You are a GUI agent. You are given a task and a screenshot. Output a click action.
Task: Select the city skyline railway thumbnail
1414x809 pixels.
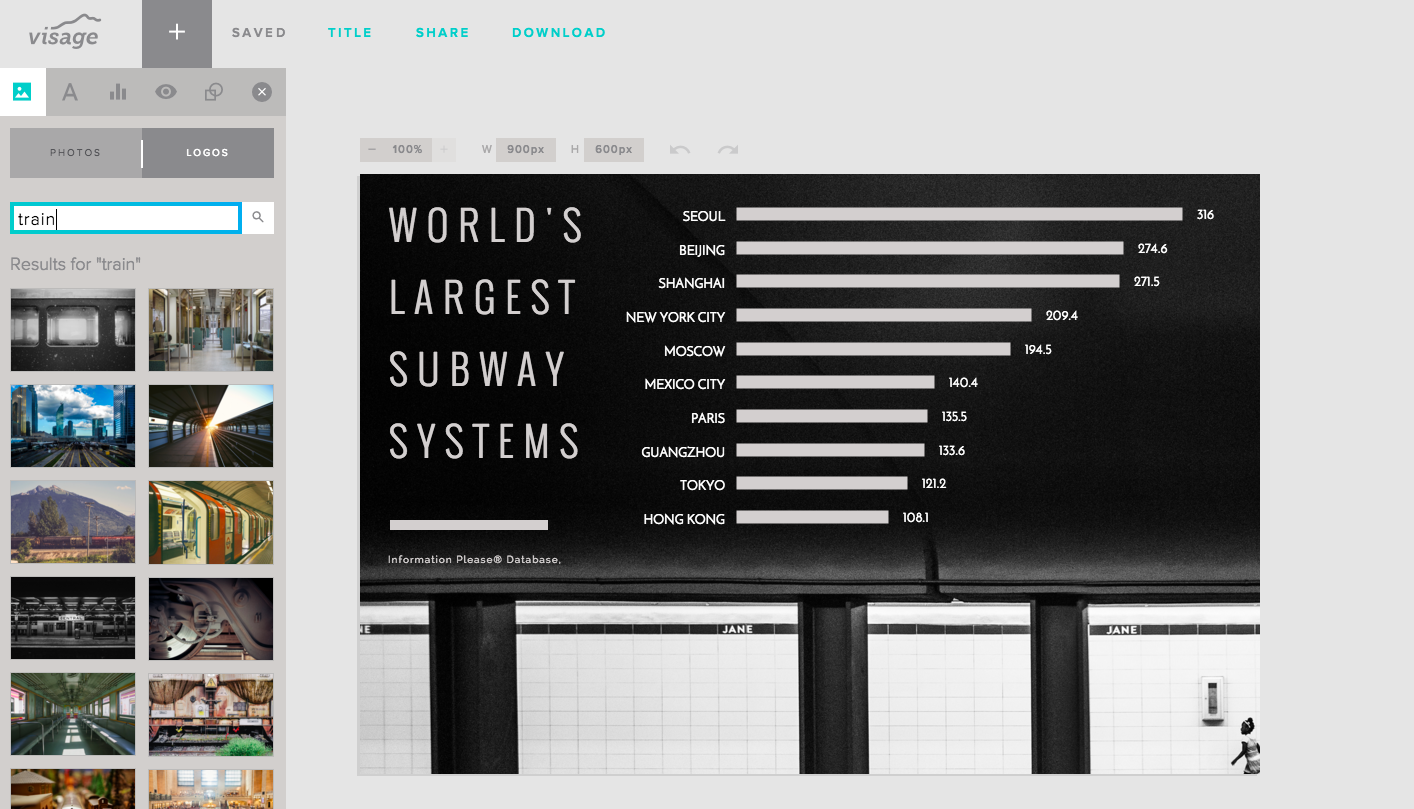tap(73, 426)
